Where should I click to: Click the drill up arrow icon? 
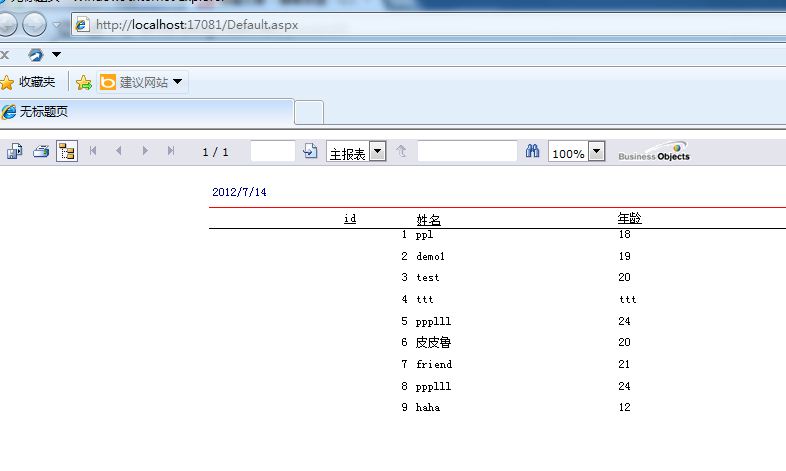click(x=401, y=151)
